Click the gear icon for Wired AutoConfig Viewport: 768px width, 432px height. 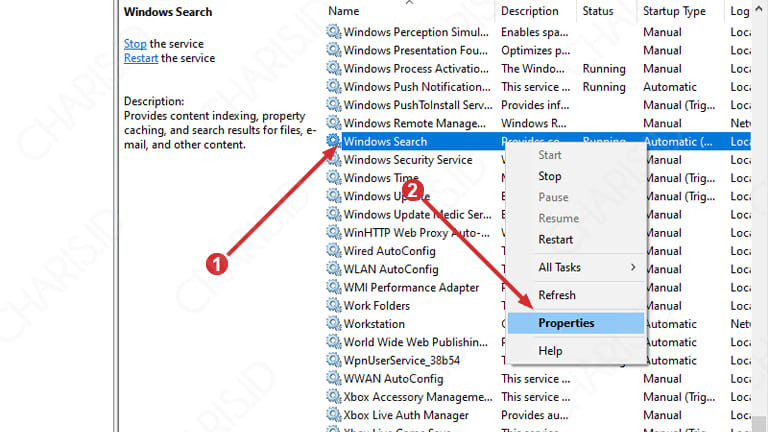tap(334, 251)
